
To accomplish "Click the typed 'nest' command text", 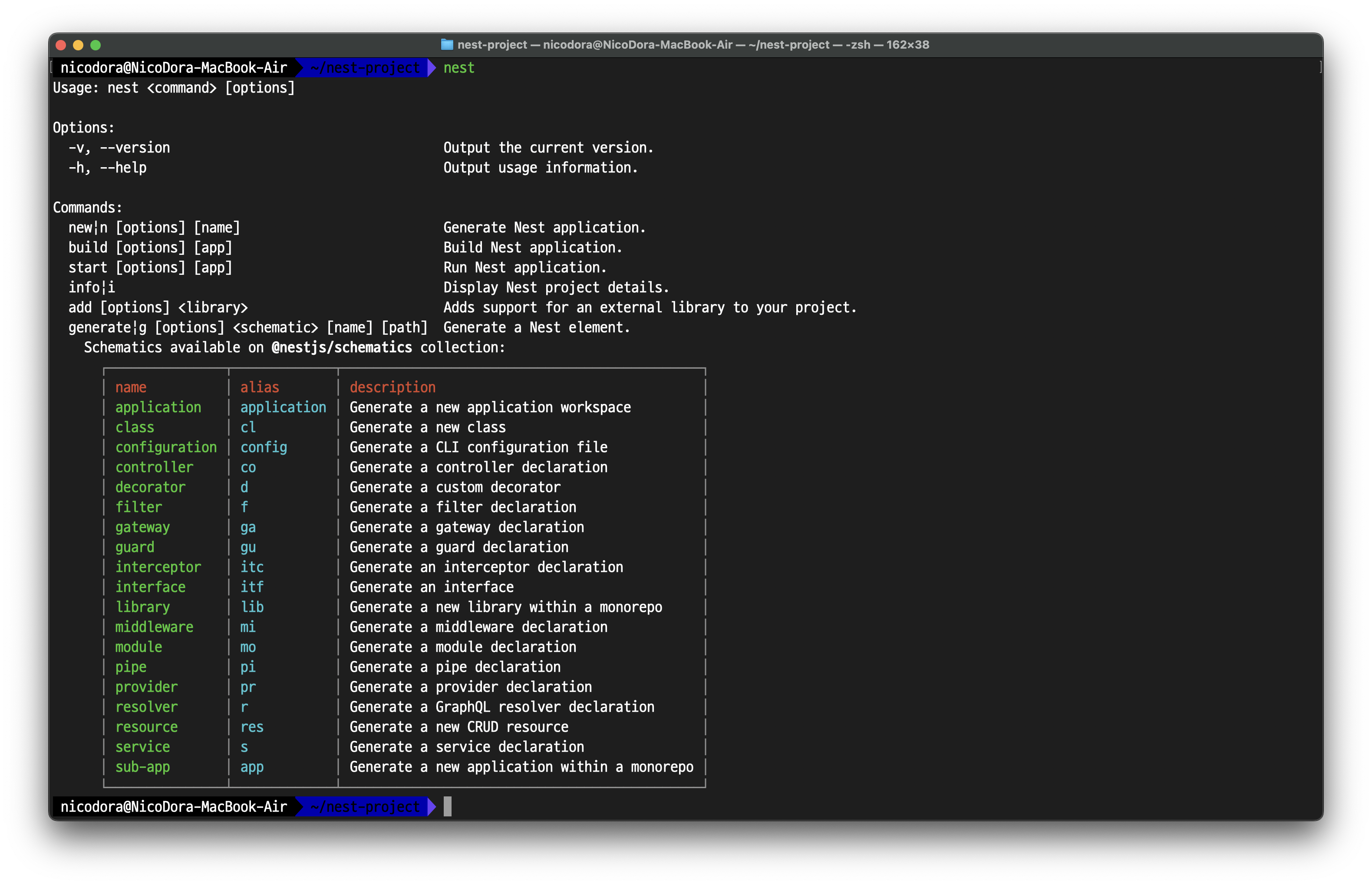I will point(458,68).
